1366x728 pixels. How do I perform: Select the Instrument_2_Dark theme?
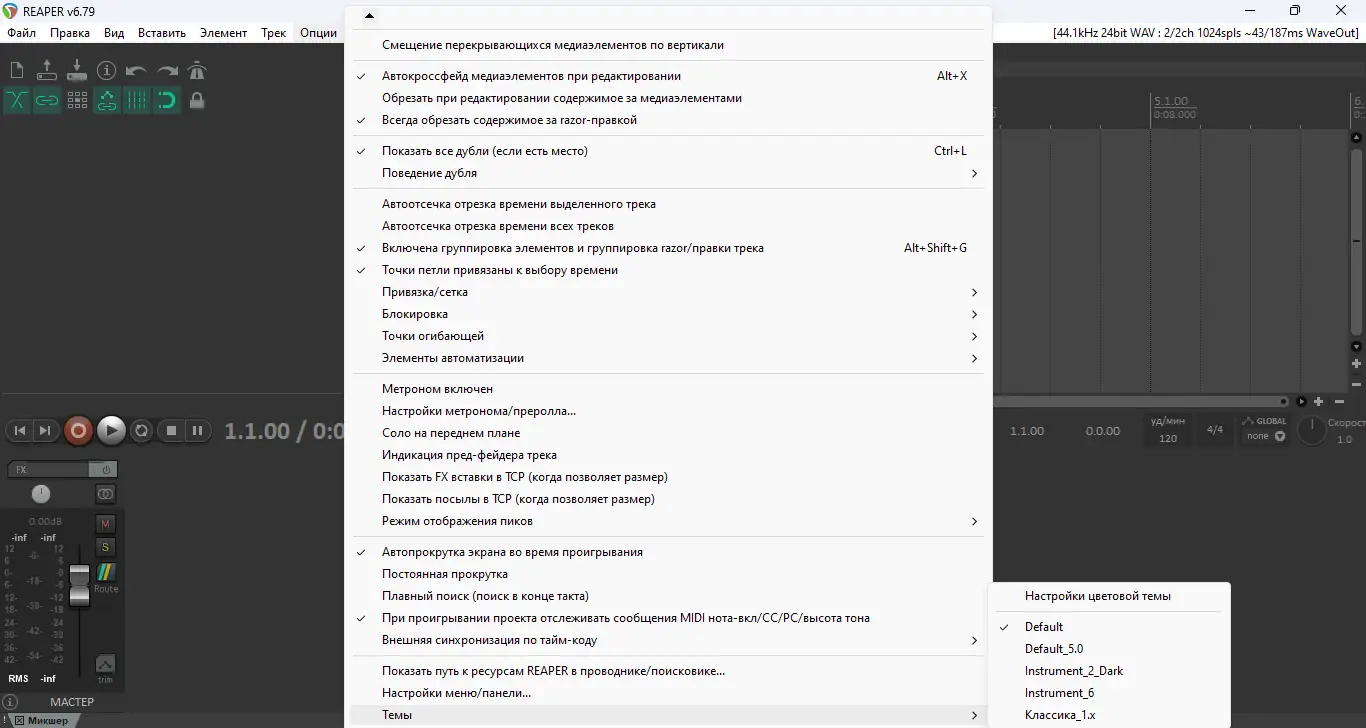[1108, 671]
